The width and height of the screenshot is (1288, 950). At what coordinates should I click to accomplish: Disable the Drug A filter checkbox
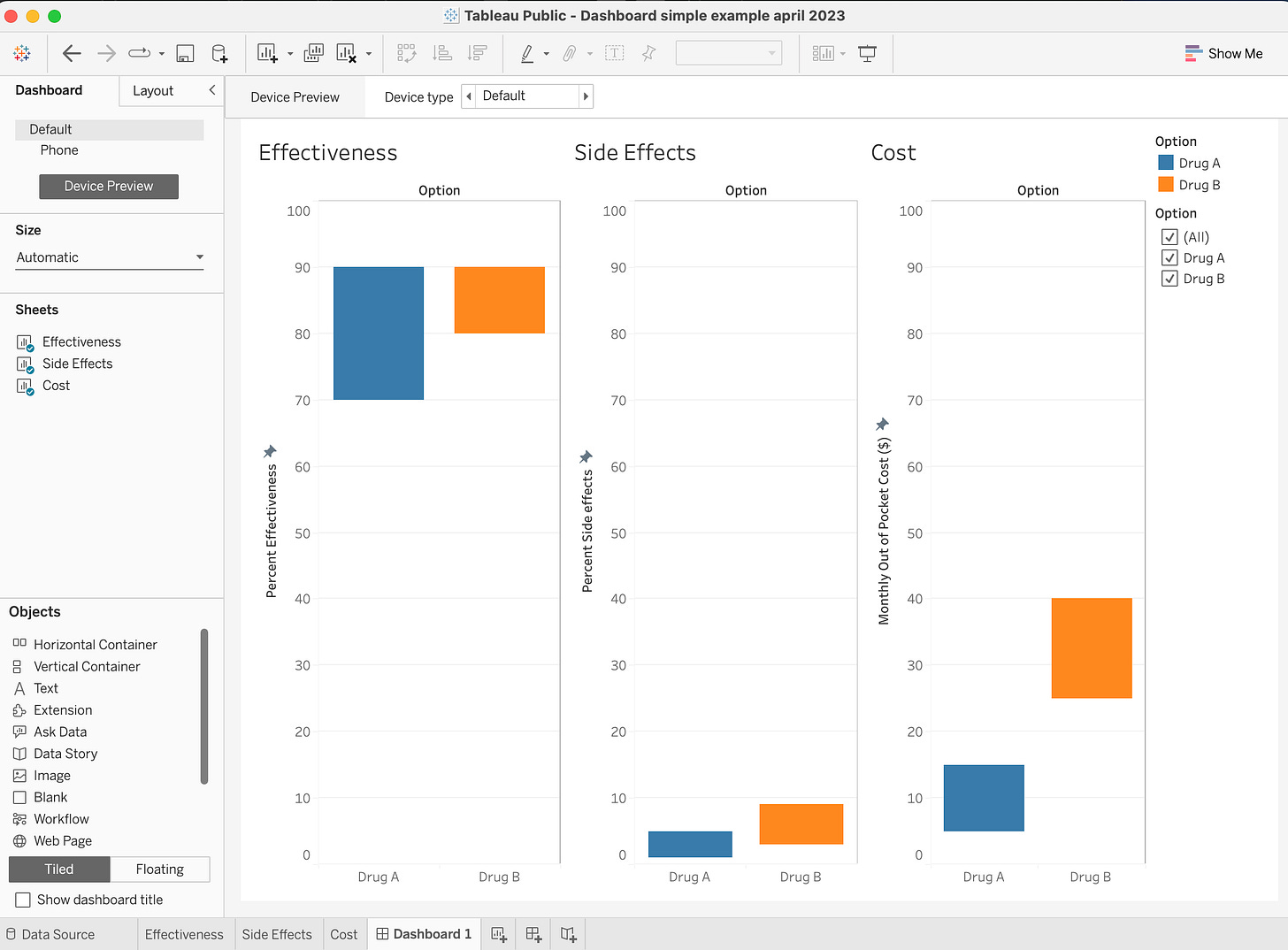pyautogui.click(x=1170, y=257)
